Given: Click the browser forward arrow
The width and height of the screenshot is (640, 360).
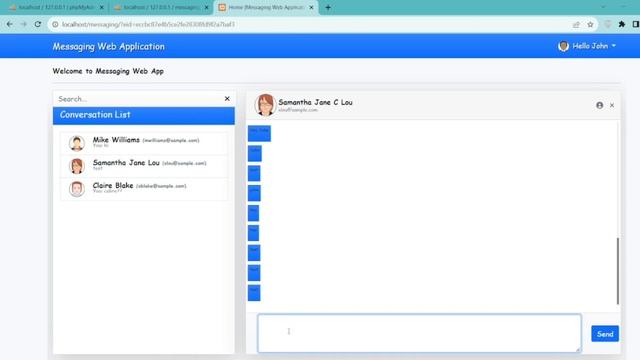Looking at the screenshot, I should [x=24, y=24].
